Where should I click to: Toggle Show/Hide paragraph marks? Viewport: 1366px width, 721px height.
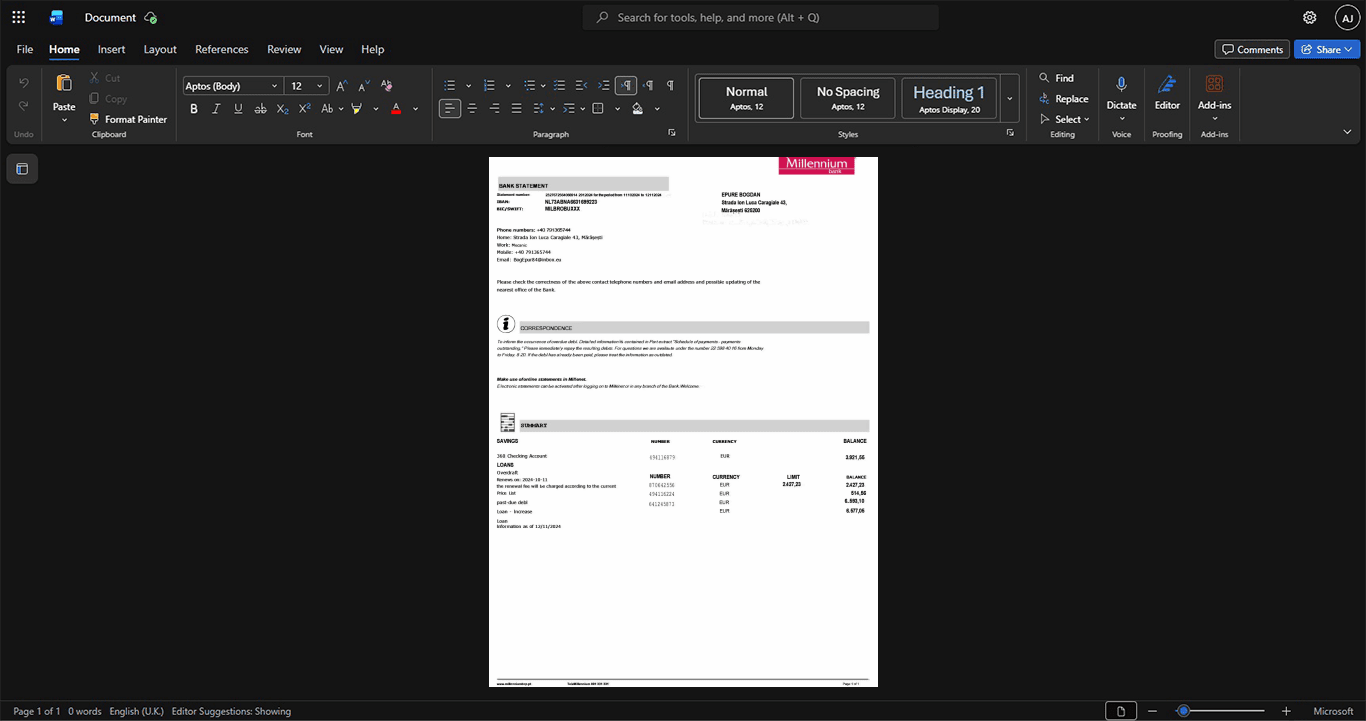(x=670, y=86)
